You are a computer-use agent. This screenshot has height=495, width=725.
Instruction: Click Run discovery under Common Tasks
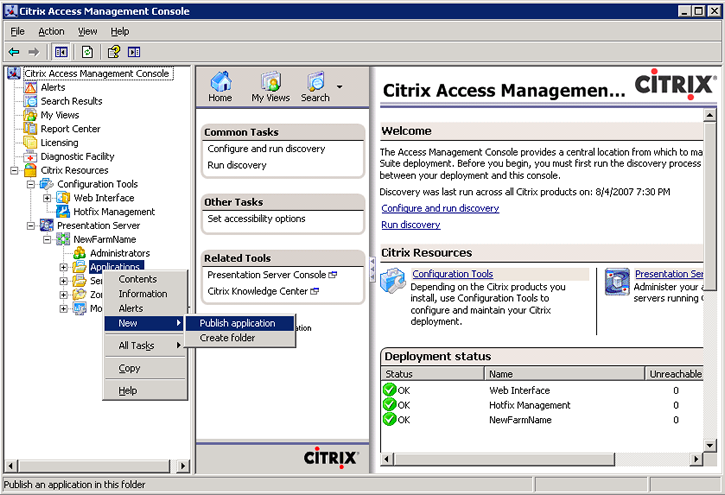(x=237, y=165)
